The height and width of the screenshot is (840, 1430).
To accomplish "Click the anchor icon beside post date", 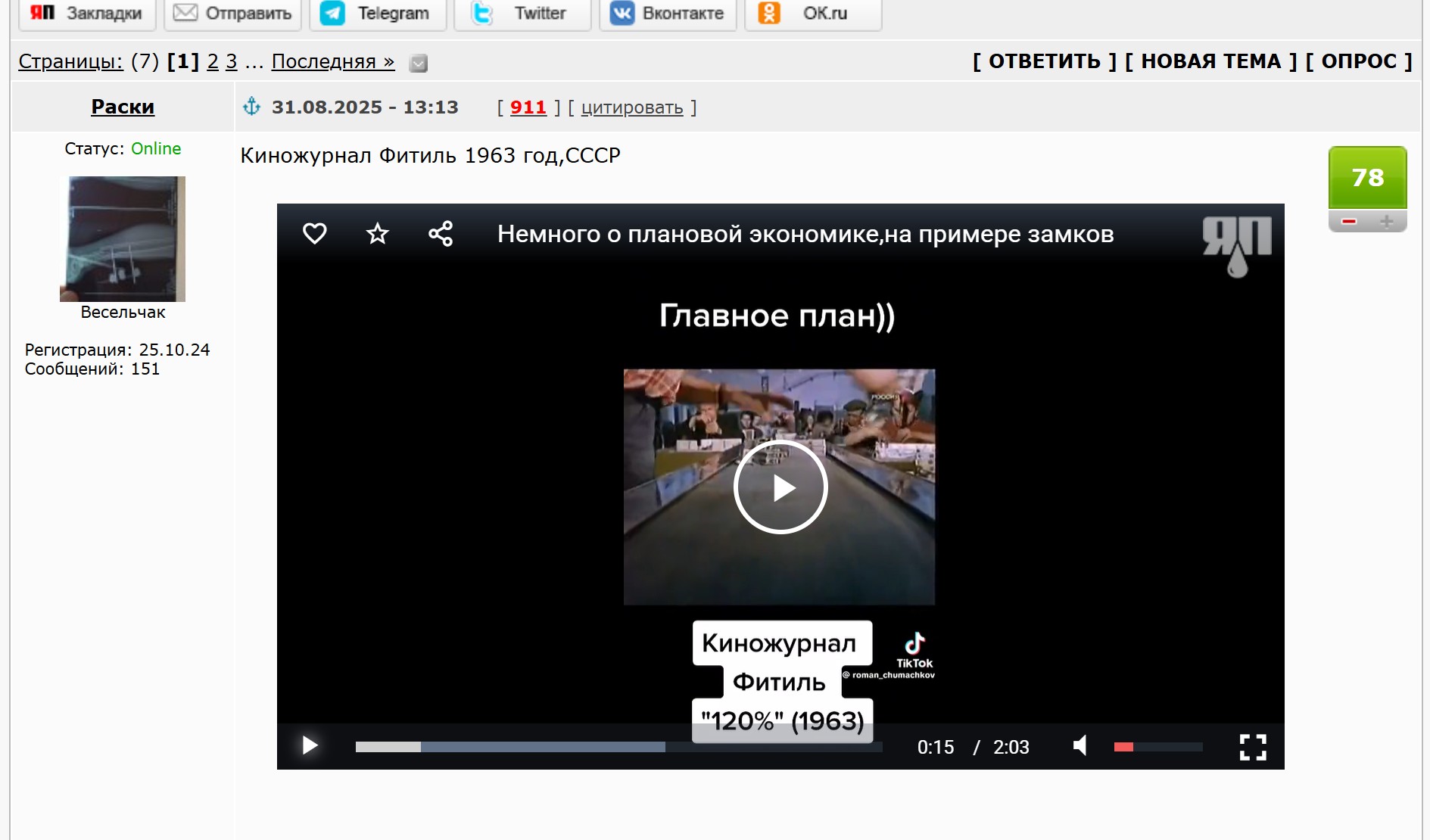I will click(252, 107).
